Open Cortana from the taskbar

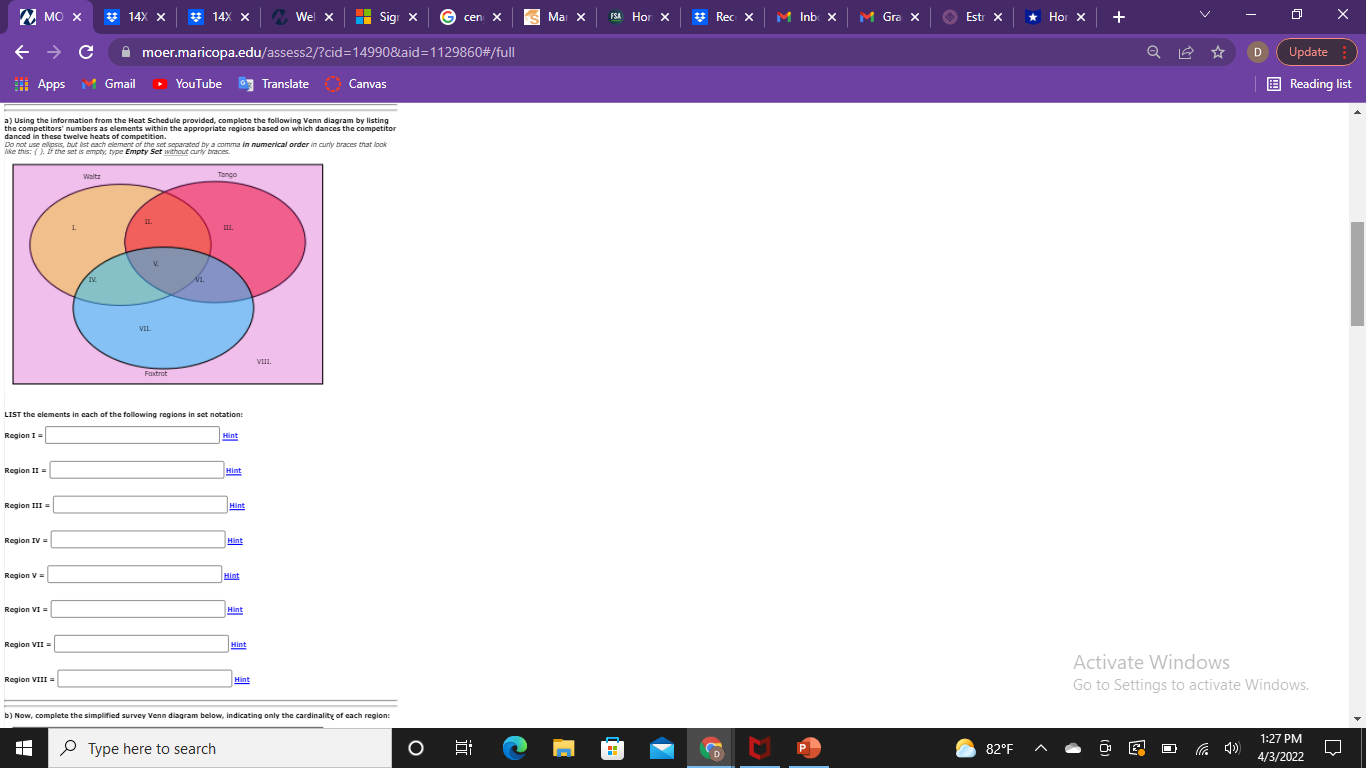416,748
